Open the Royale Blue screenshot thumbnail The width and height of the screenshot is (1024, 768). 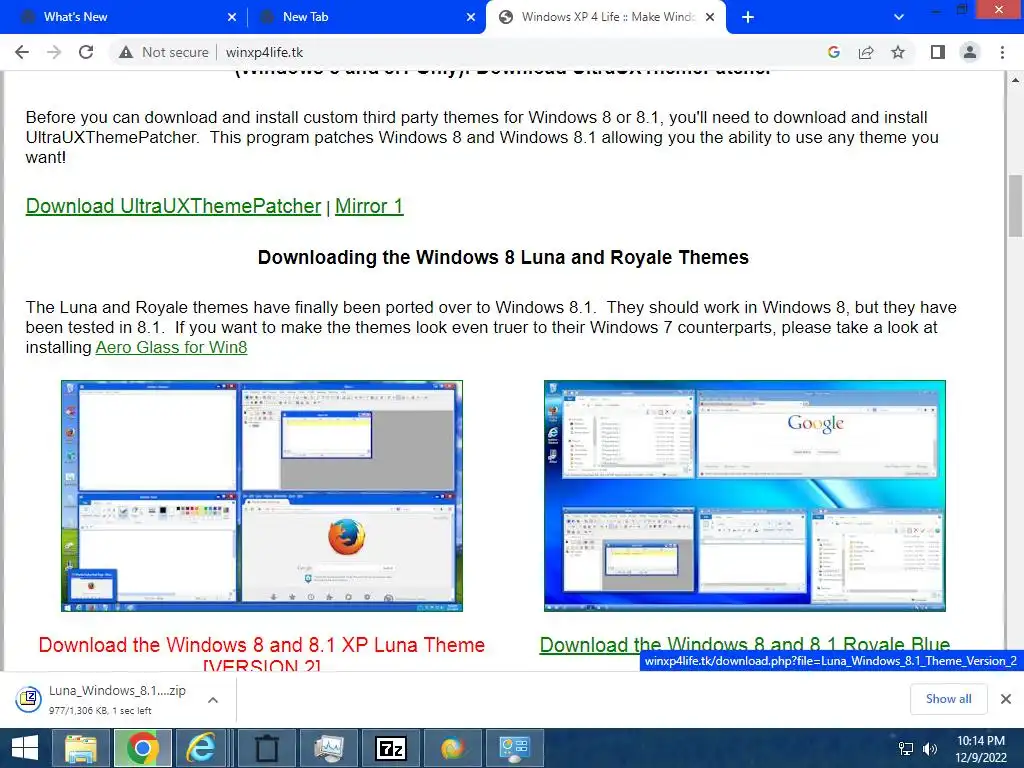744,496
